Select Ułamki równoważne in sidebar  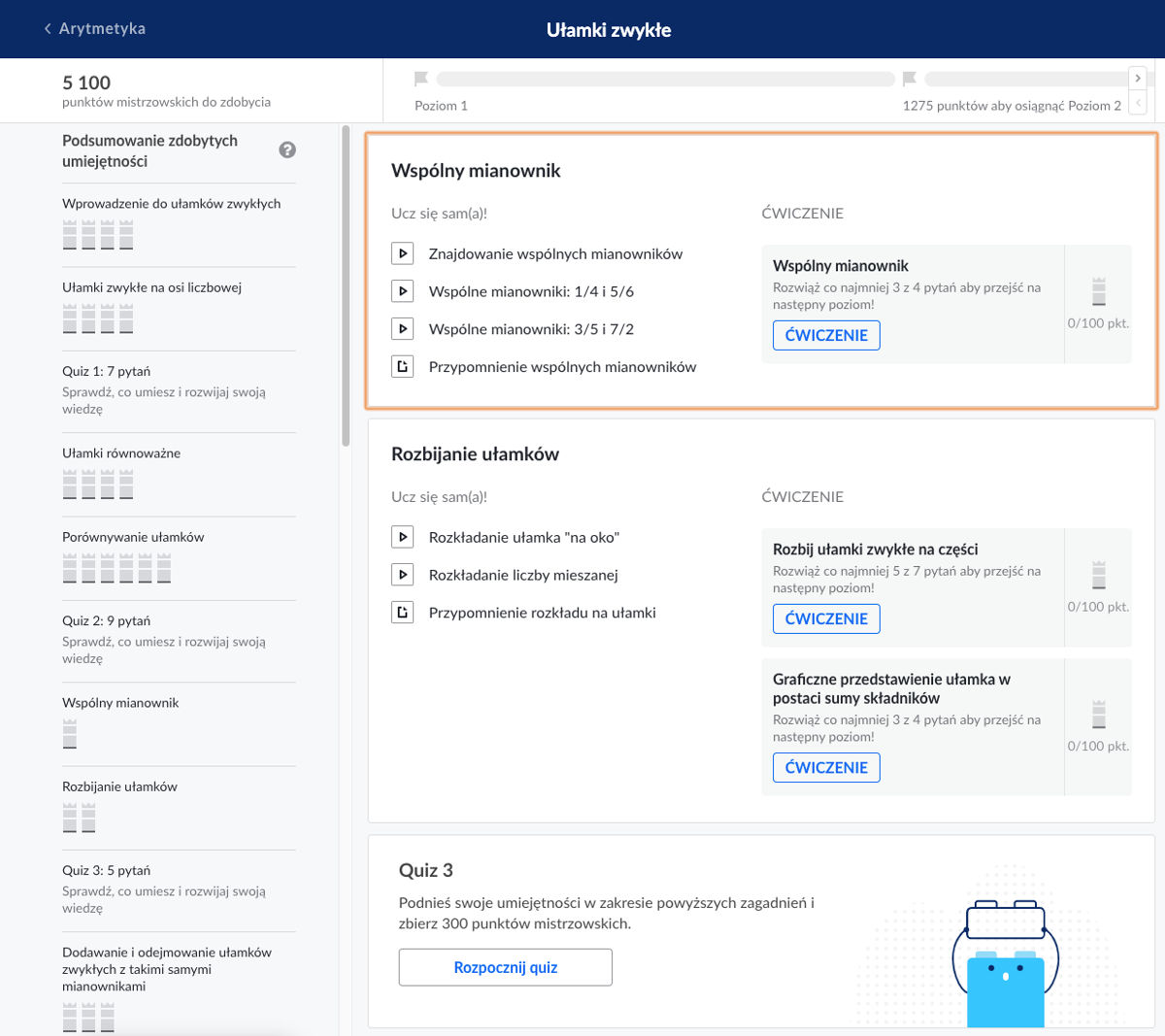[121, 453]
